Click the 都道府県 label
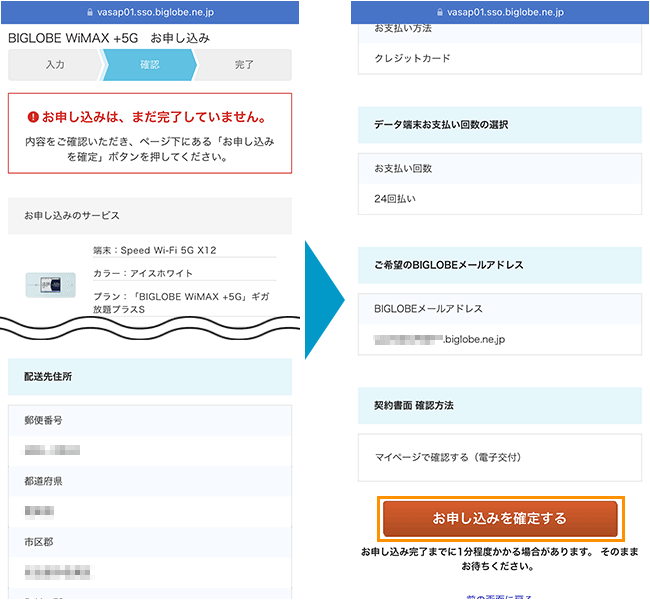The height and width of the screenshot is (600, 650). tap(43, 481)
